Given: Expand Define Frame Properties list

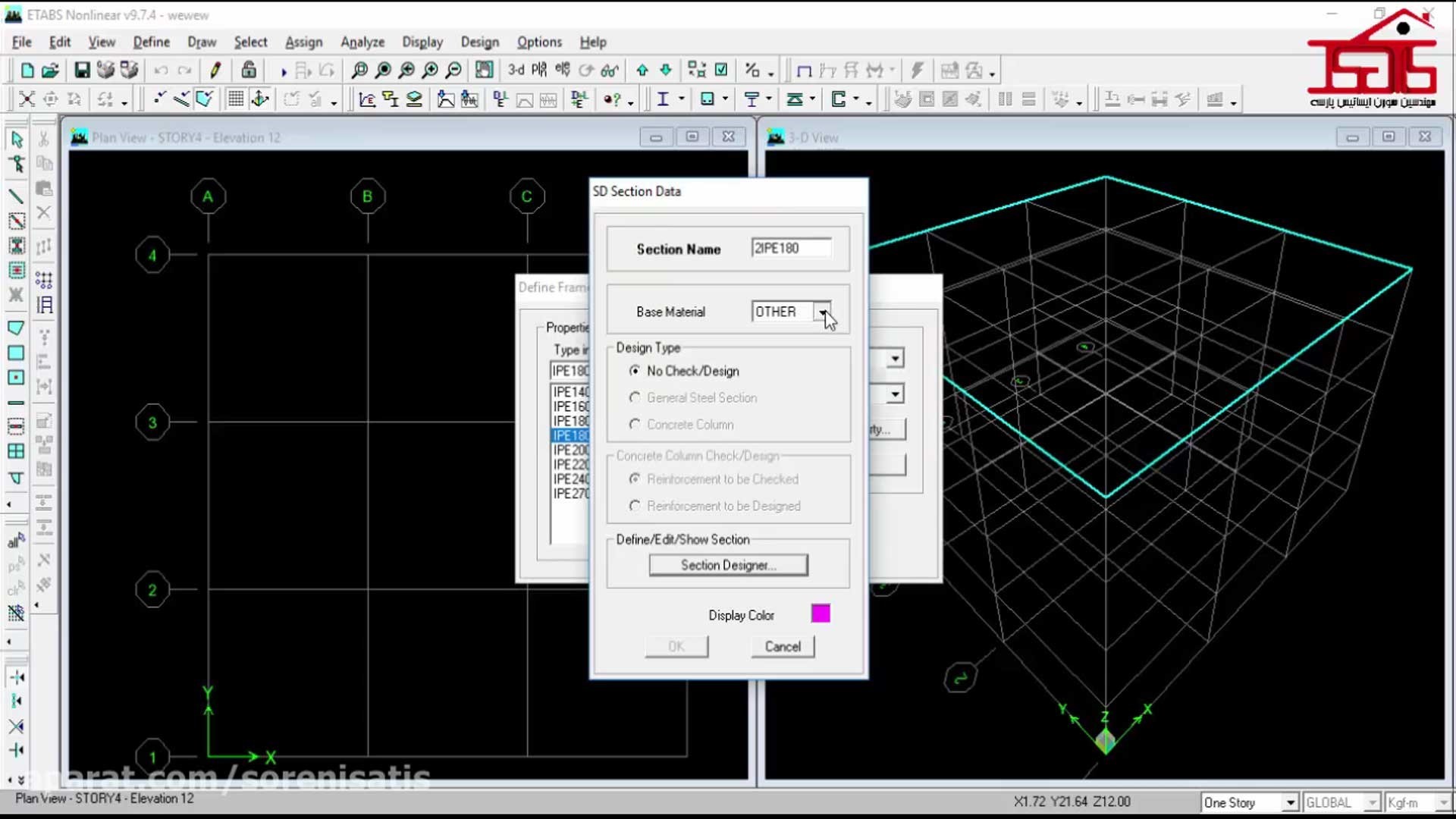Looking at the screenshot, I should (894, 359).
